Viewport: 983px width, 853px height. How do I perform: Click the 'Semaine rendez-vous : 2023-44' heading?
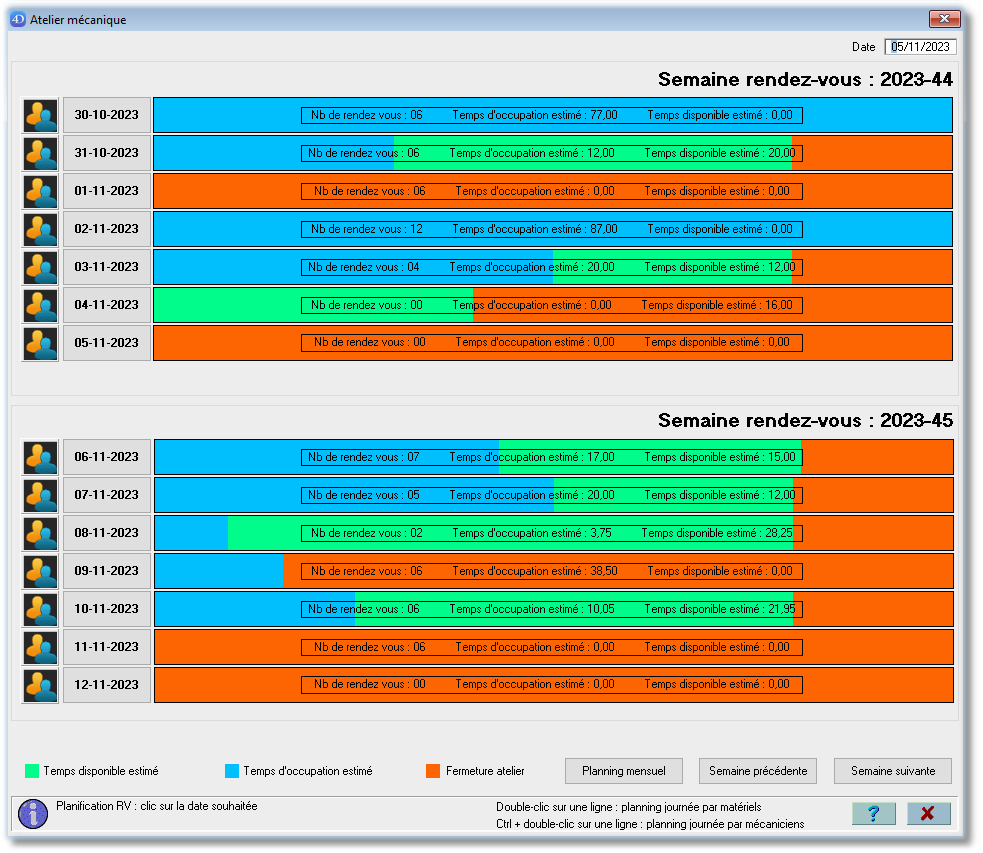coord(805,80)
